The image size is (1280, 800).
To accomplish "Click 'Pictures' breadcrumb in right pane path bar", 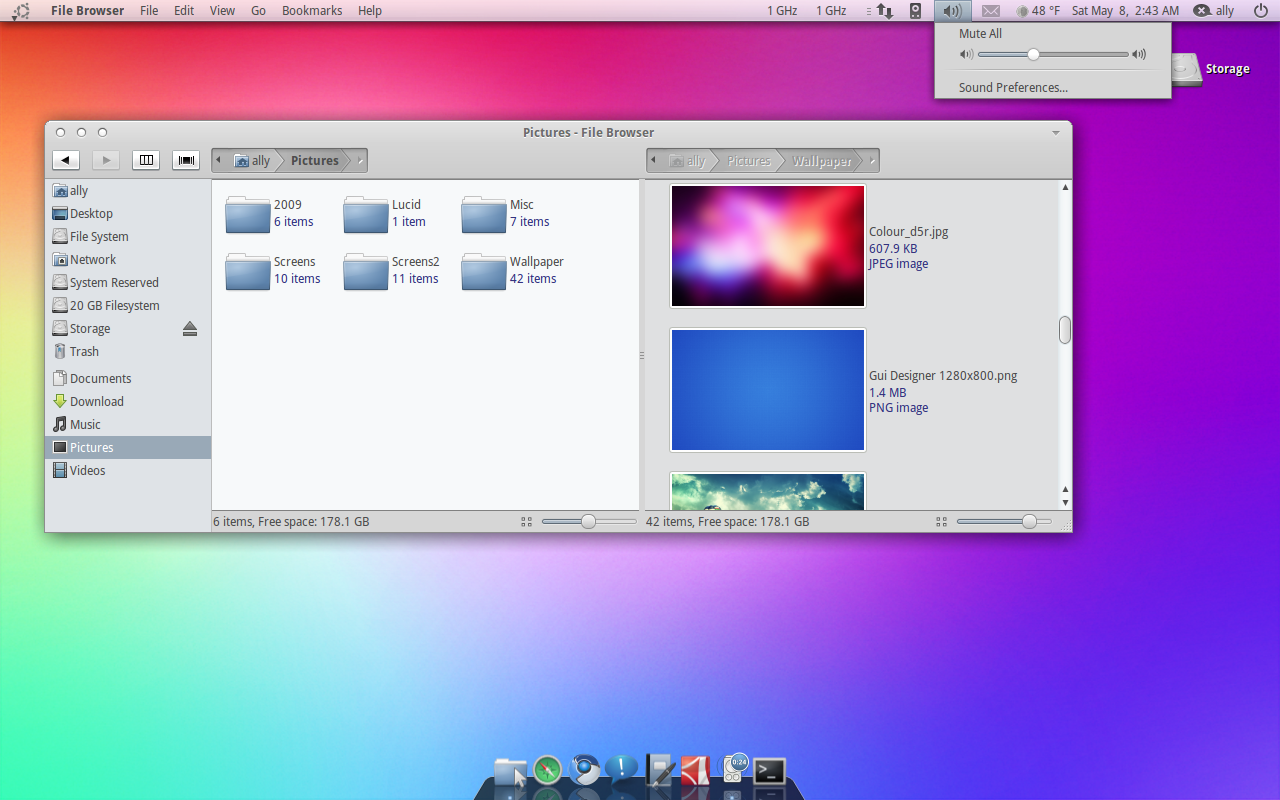I will (x=749, y=161).
